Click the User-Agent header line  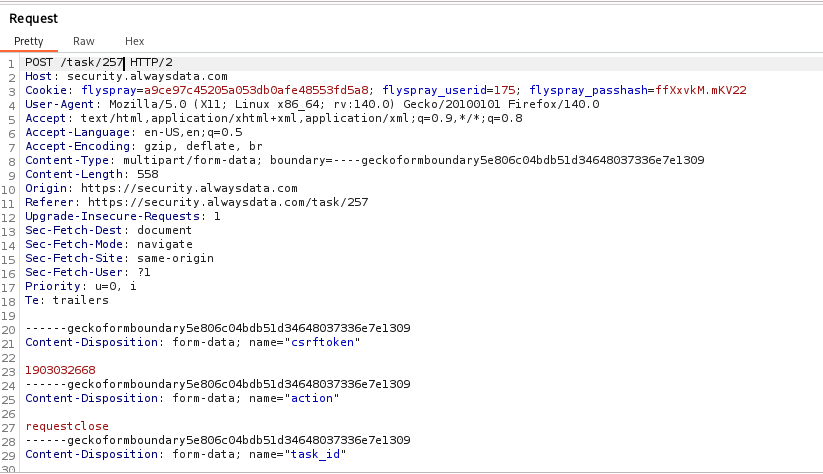312,104
